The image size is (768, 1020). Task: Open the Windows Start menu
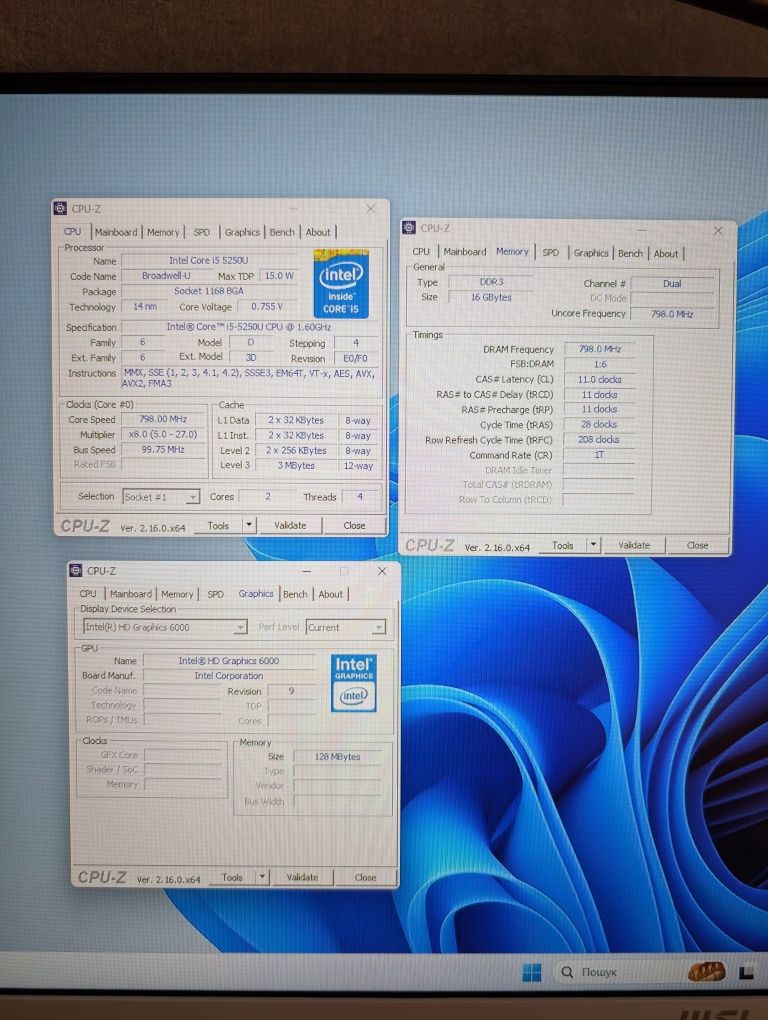(x=532, y=973)
